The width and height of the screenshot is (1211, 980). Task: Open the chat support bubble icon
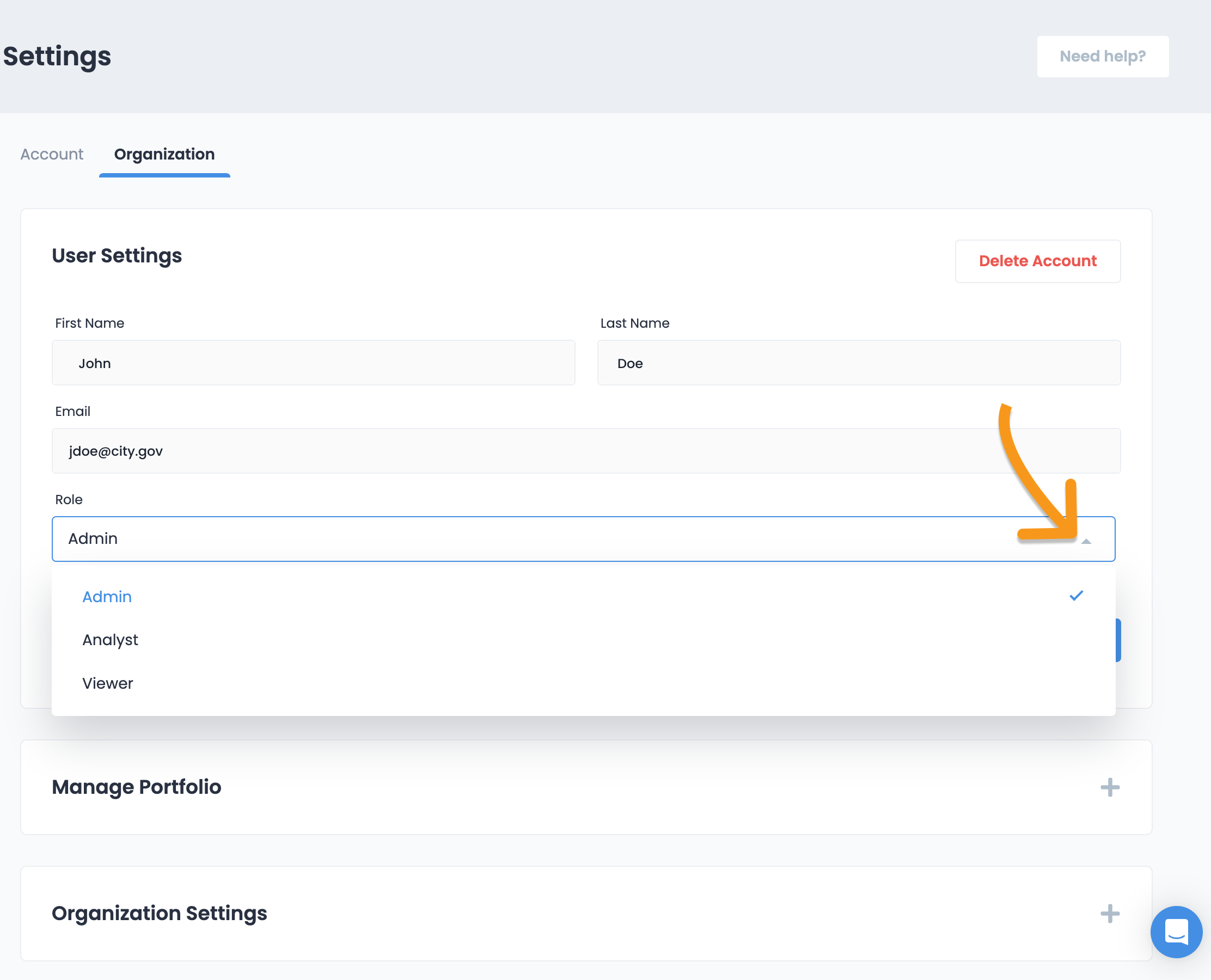(x=1176, y=932)
